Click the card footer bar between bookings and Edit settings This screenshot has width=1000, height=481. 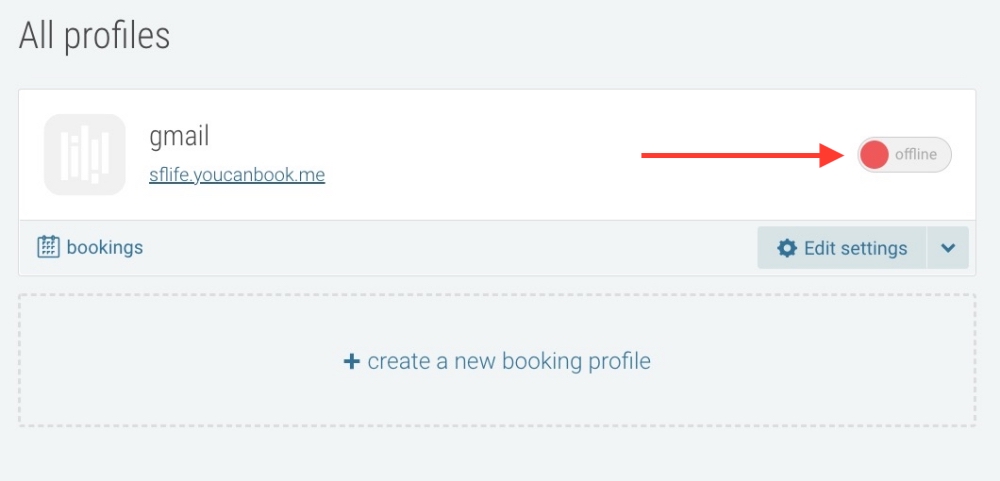[x=450, y=248]
